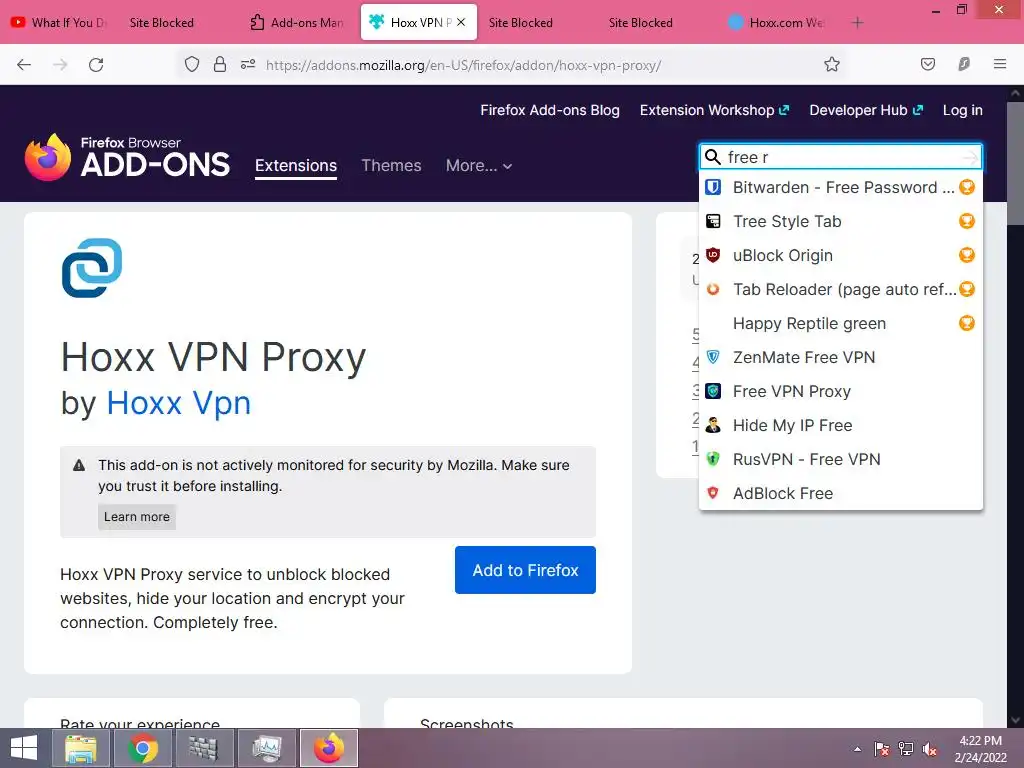The image size is (1024, 768).
Task: Click Add to Firefox button
Action: click(x=525, y=570)
